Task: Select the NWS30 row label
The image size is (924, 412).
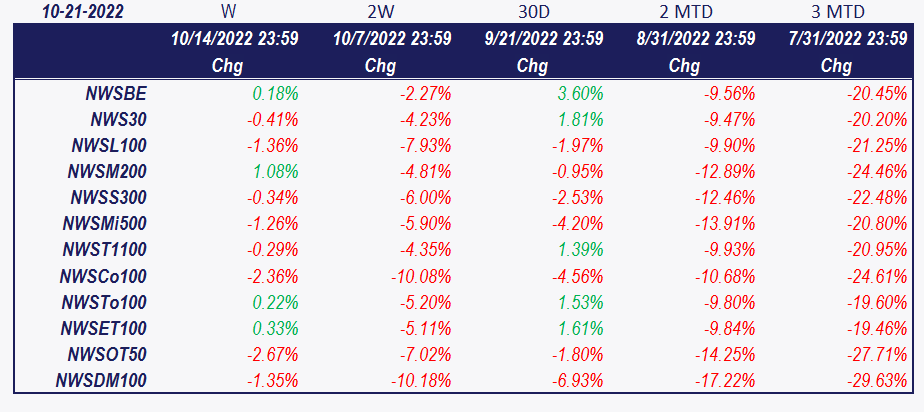Action: pos(118,120)
